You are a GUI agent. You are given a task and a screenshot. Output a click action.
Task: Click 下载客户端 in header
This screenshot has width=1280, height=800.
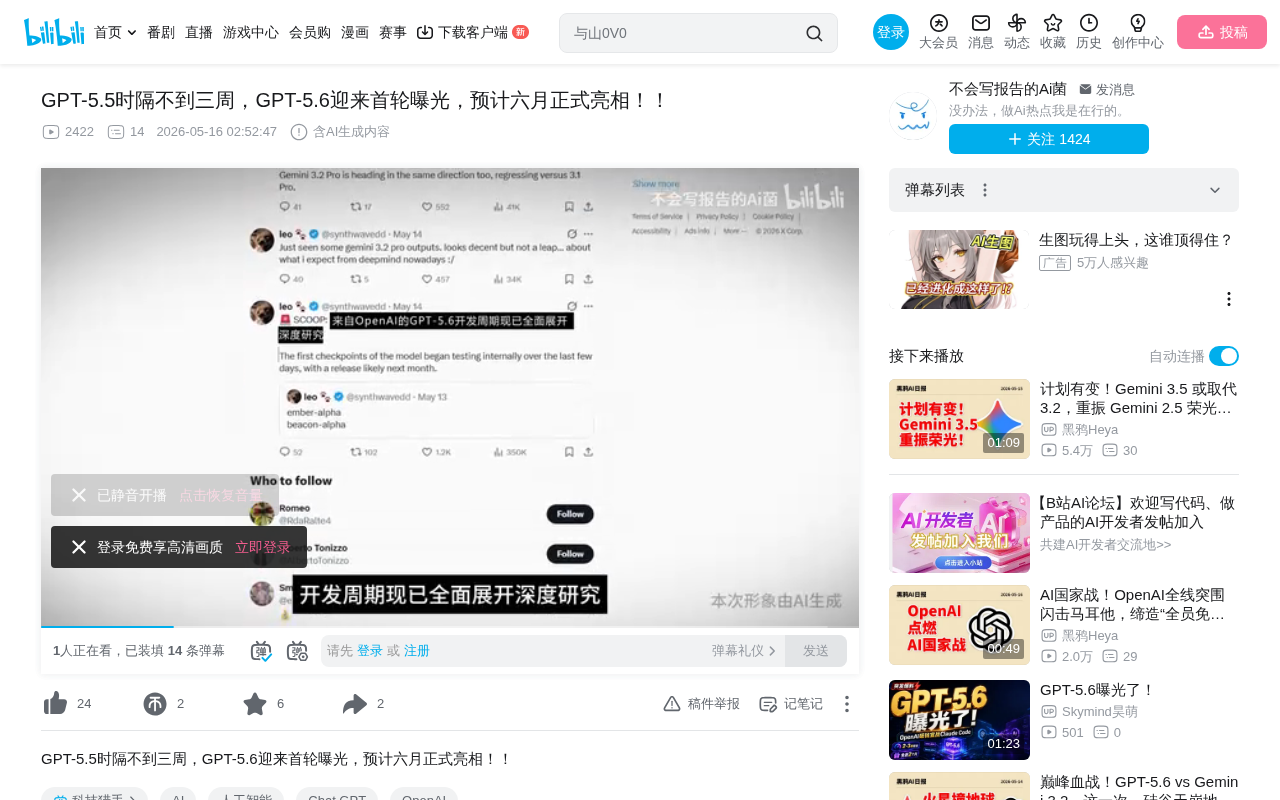pos(472,32)
